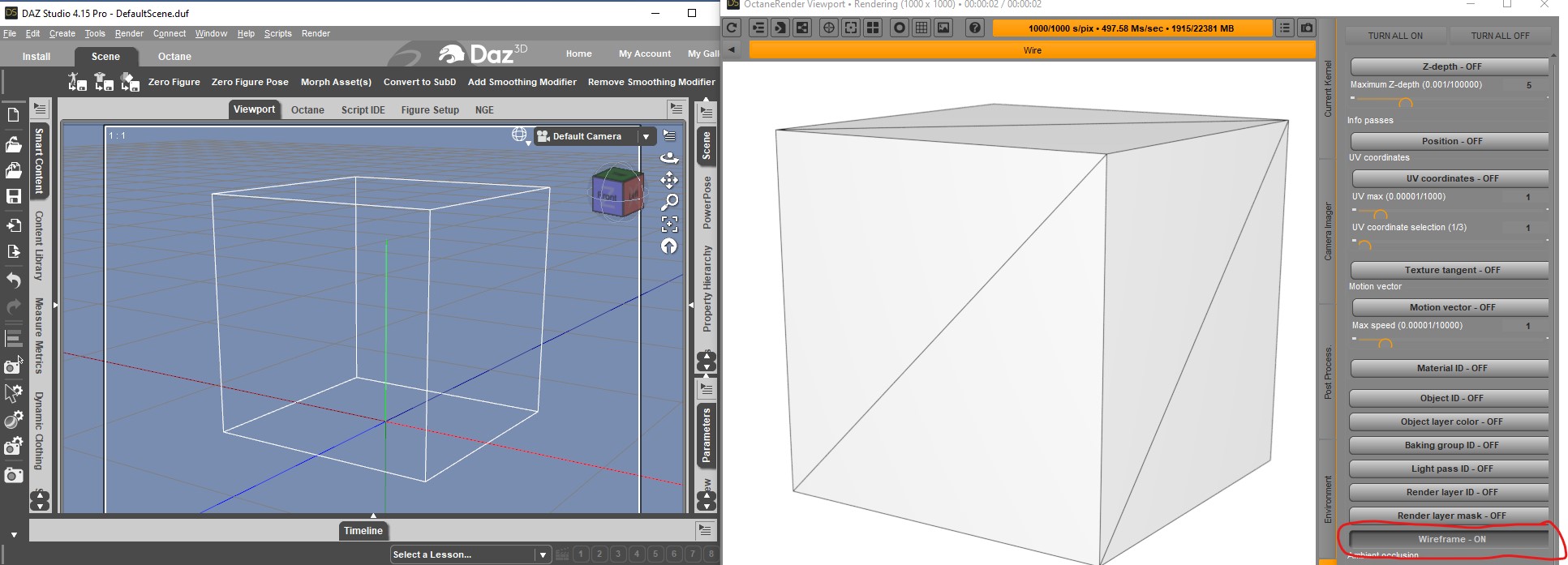Toggle Material ID pass

(1451, 368)
